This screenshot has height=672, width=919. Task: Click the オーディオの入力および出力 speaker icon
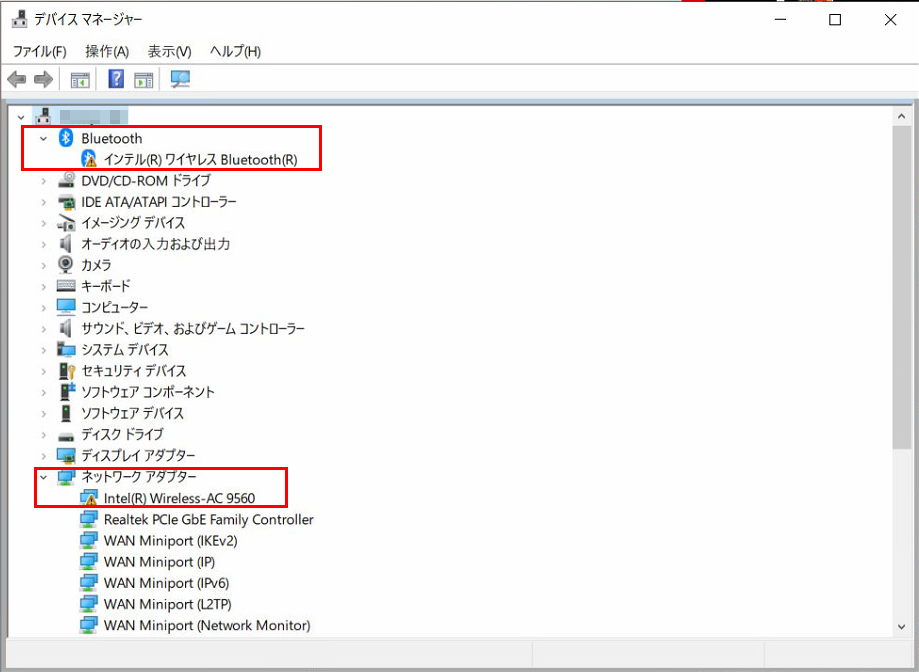[66, 244]
